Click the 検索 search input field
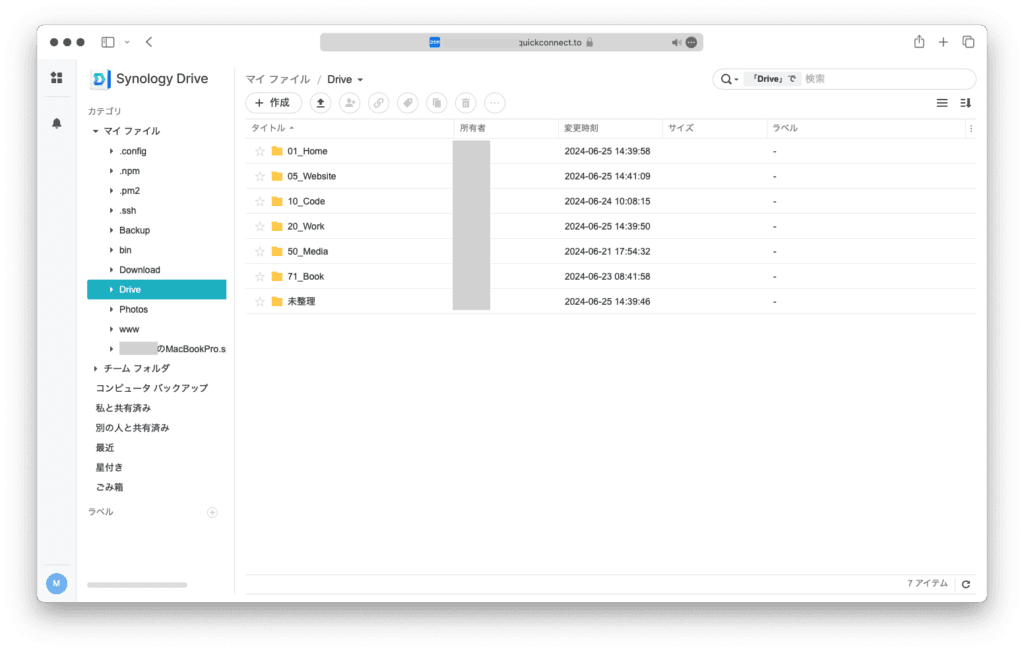 (x=885, y=79)
